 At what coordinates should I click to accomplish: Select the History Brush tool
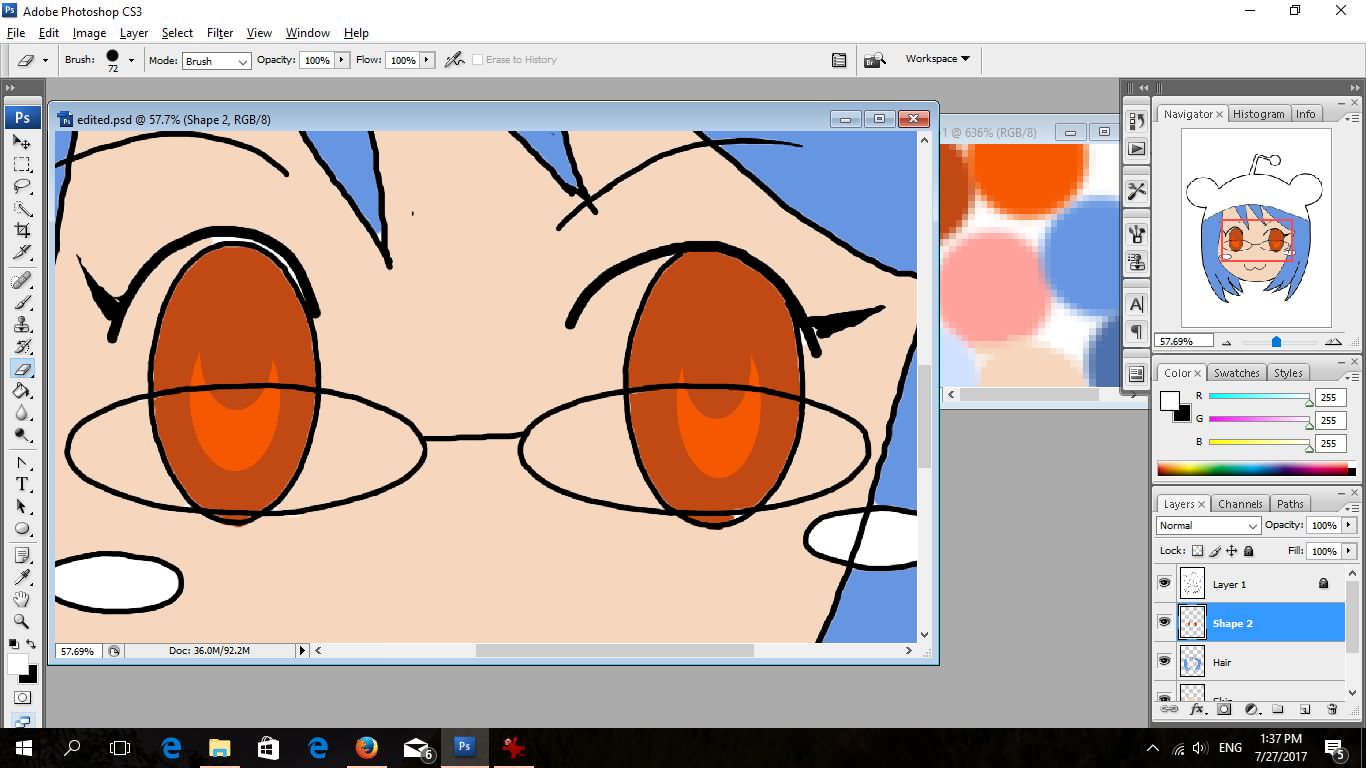(22, 347)
